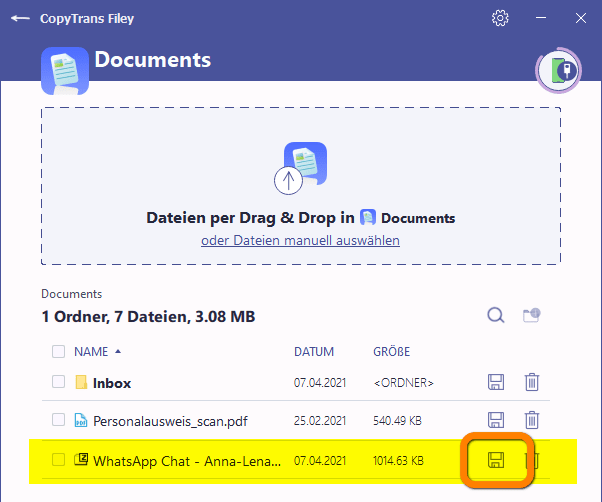Click the small Documents icon in drop text

[368, 217]
